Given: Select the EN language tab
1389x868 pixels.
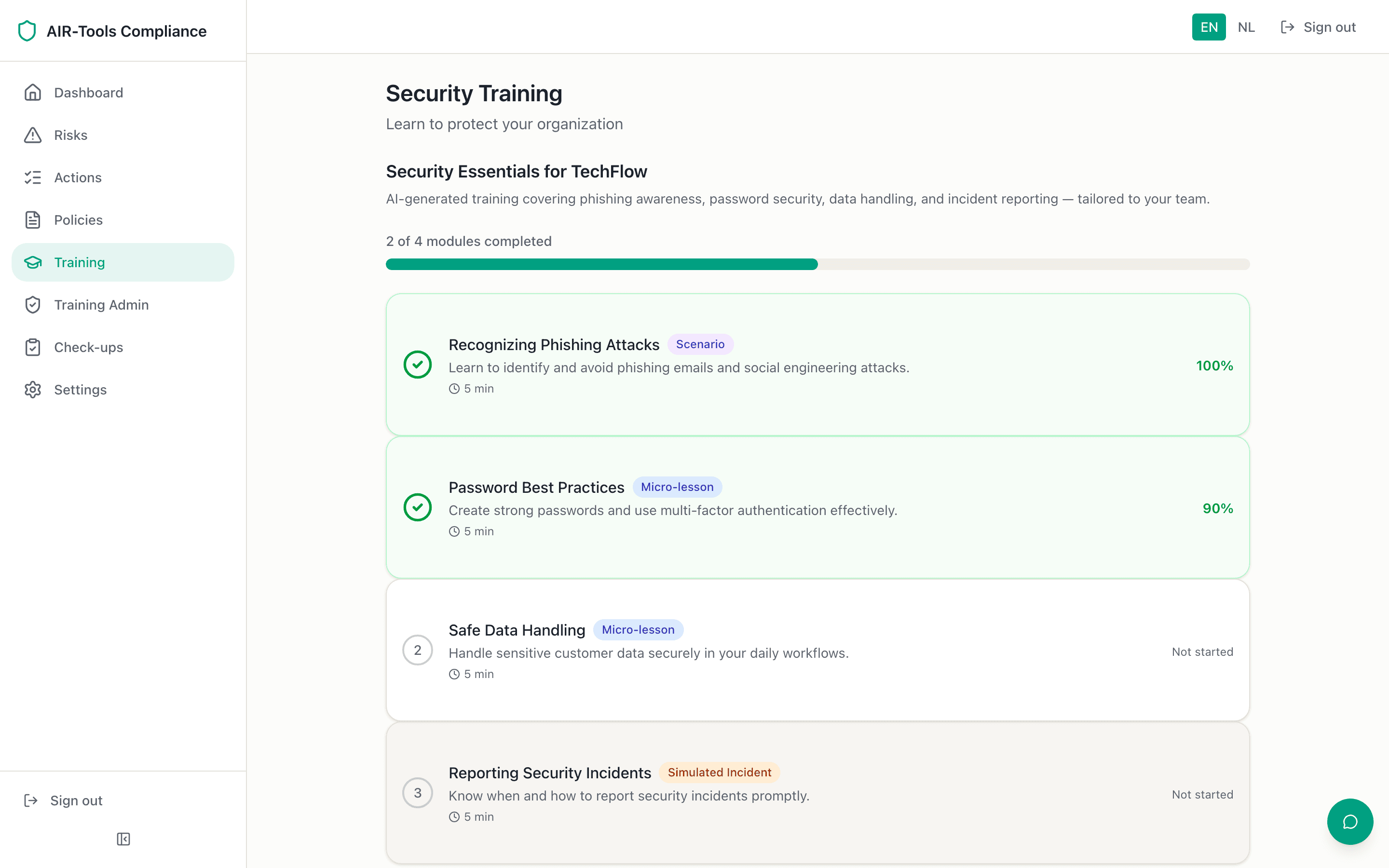Looking at the screenshot, I should pyautogui.click(x=1208, y=27).
